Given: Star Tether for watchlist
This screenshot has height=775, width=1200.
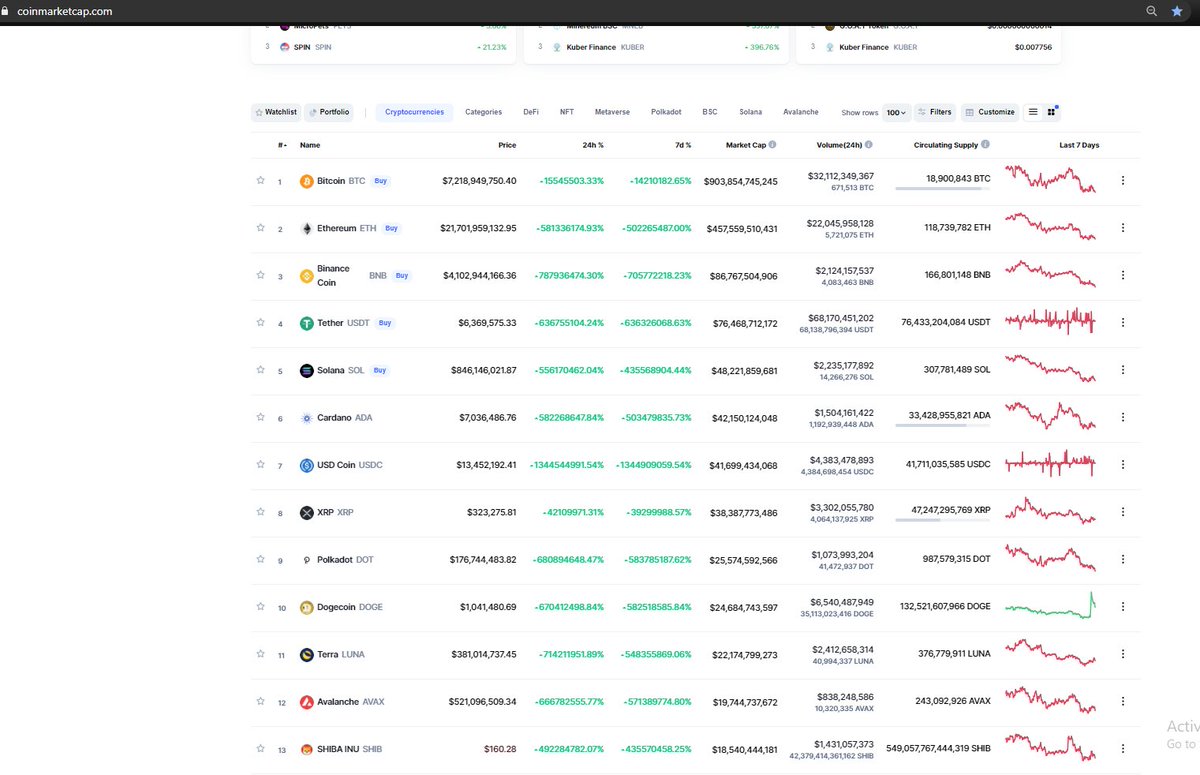Looking at the screenshot, I should pyautogui.click(x=261, y=322).
